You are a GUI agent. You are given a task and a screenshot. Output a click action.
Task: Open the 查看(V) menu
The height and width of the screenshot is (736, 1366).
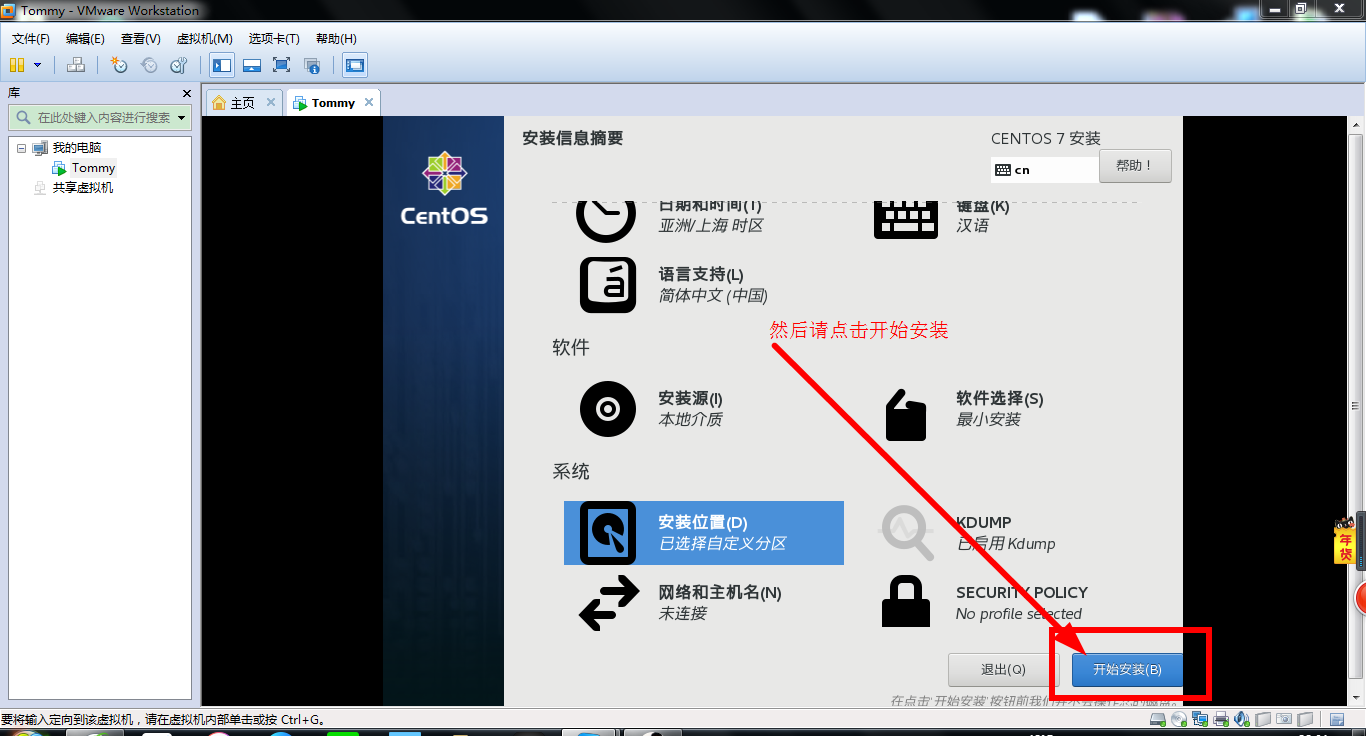[141, 39]
